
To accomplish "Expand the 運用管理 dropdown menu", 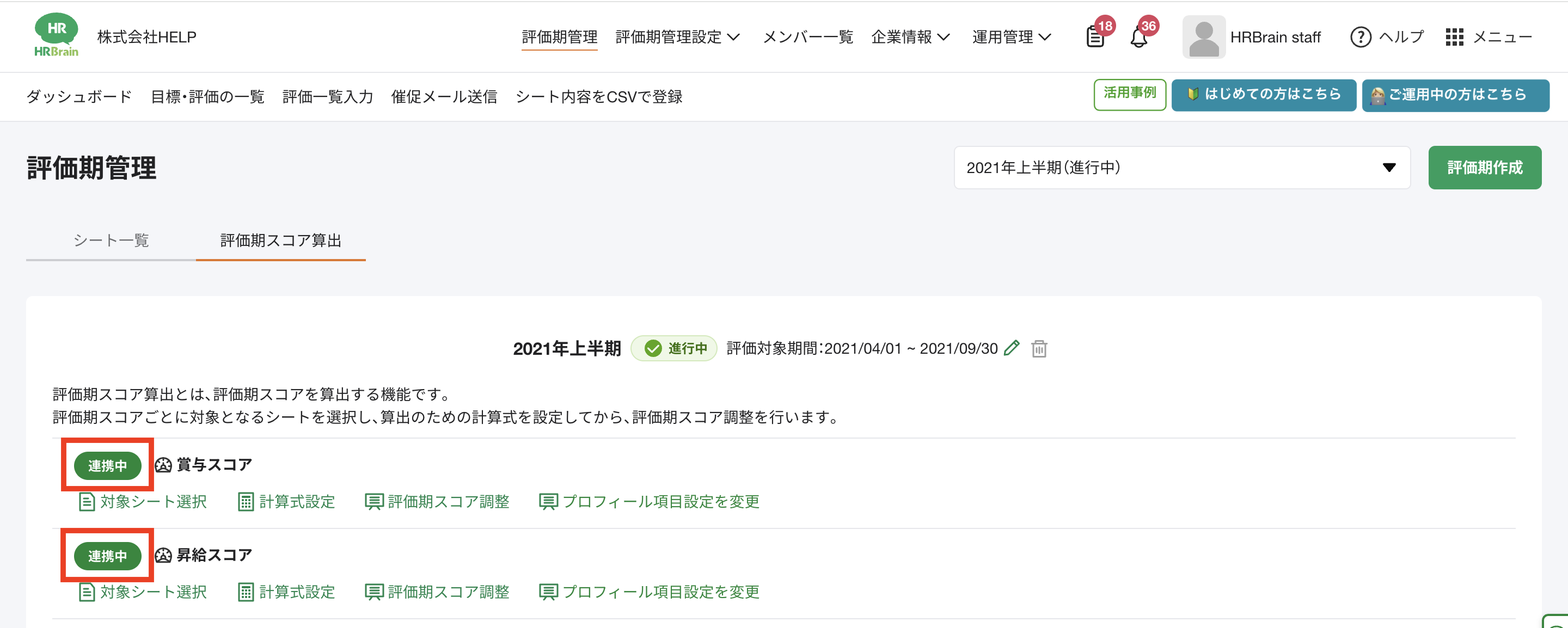I will click(x=1011, y=37).
